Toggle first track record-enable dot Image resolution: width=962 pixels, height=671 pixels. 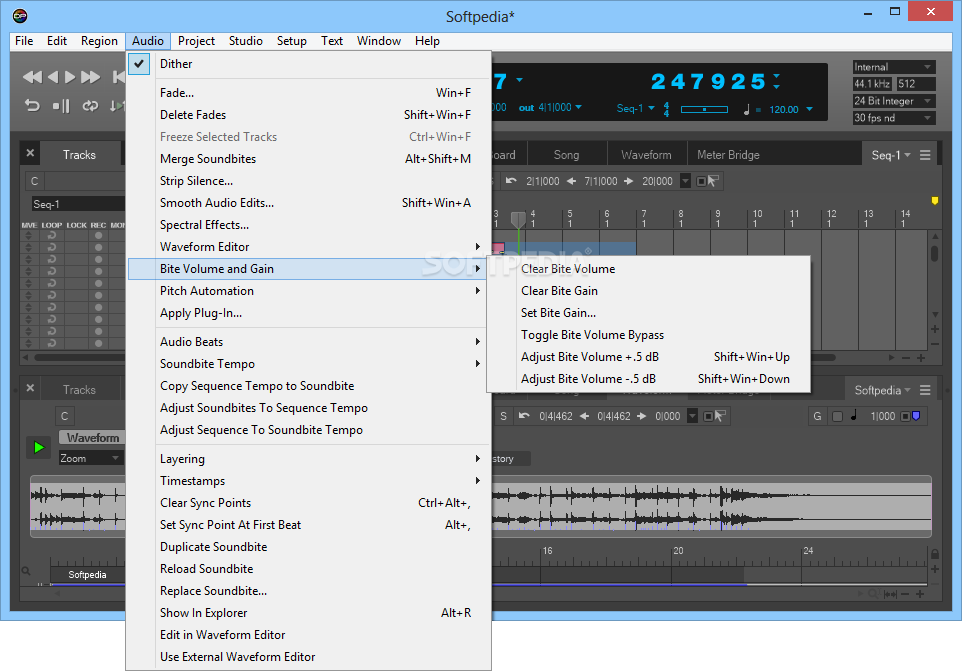coord(98,236)
